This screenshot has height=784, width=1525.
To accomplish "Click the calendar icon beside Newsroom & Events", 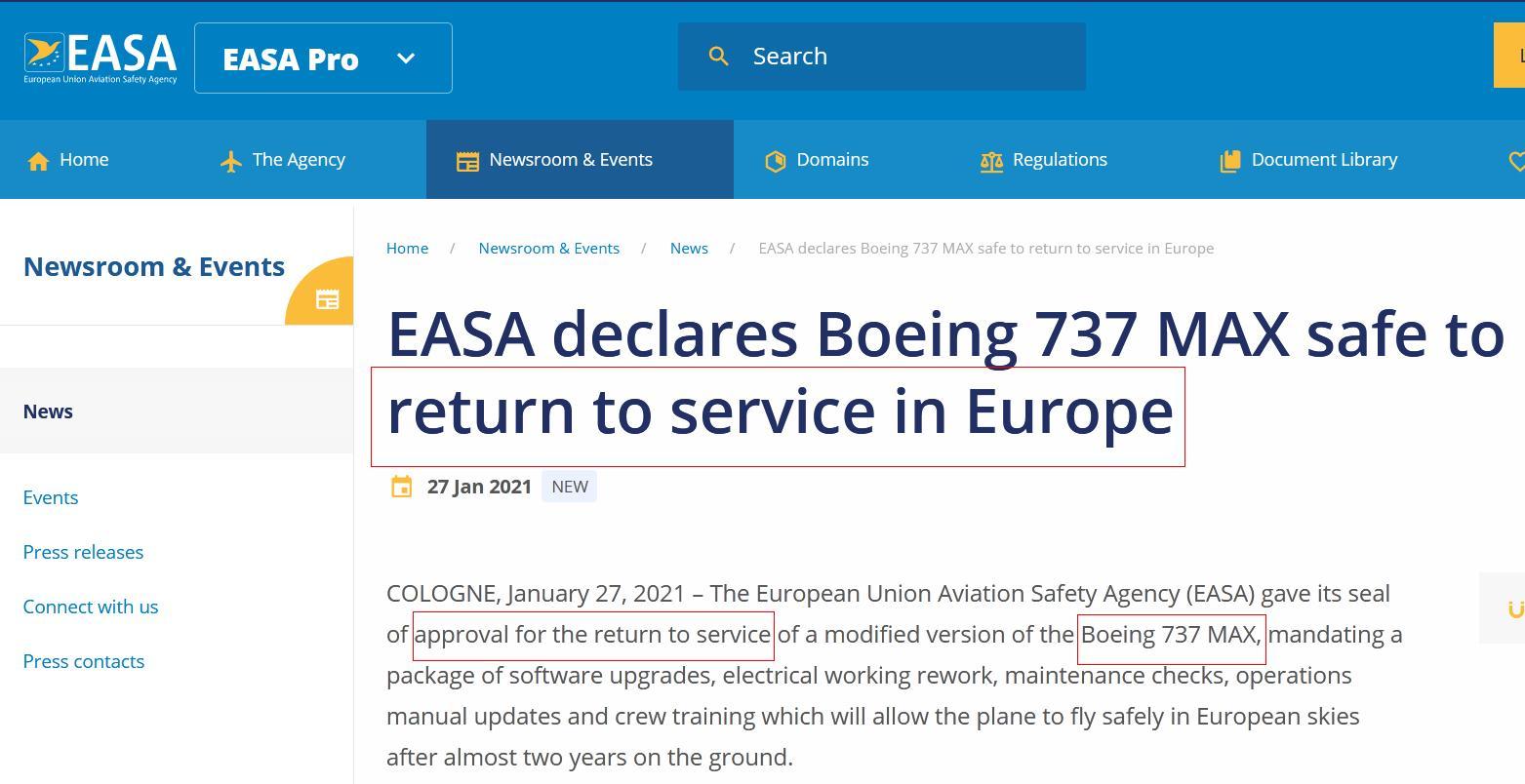I will (x=467, y=161).
